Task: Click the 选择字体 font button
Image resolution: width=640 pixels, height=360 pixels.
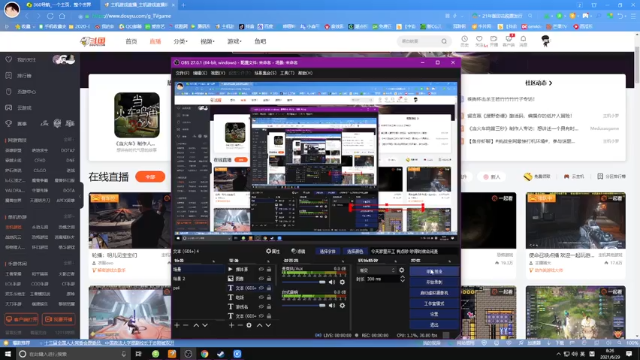Action: click(327, 251)
